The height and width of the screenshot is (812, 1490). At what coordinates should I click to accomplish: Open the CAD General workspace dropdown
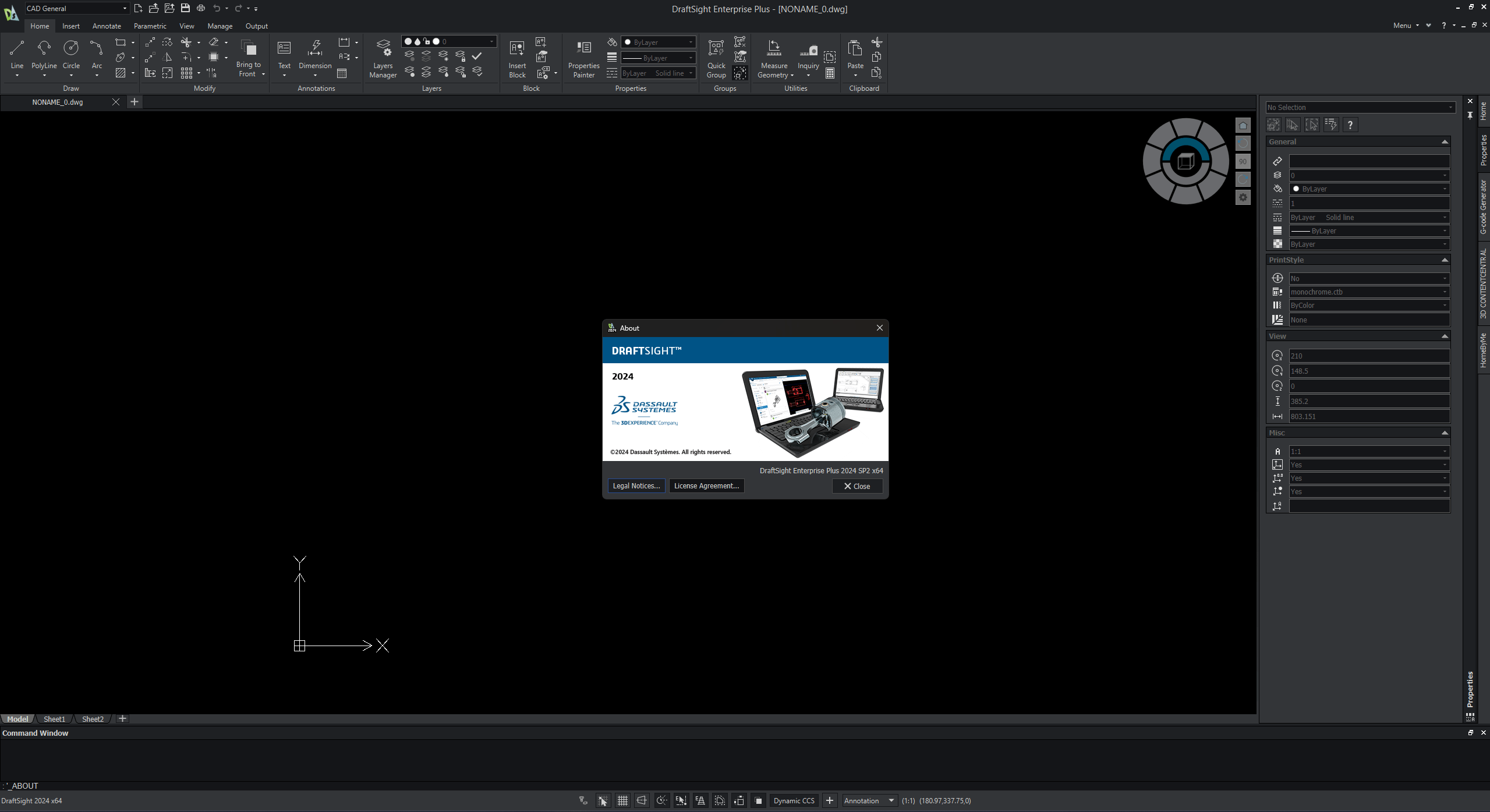click(x=76, y=8)
